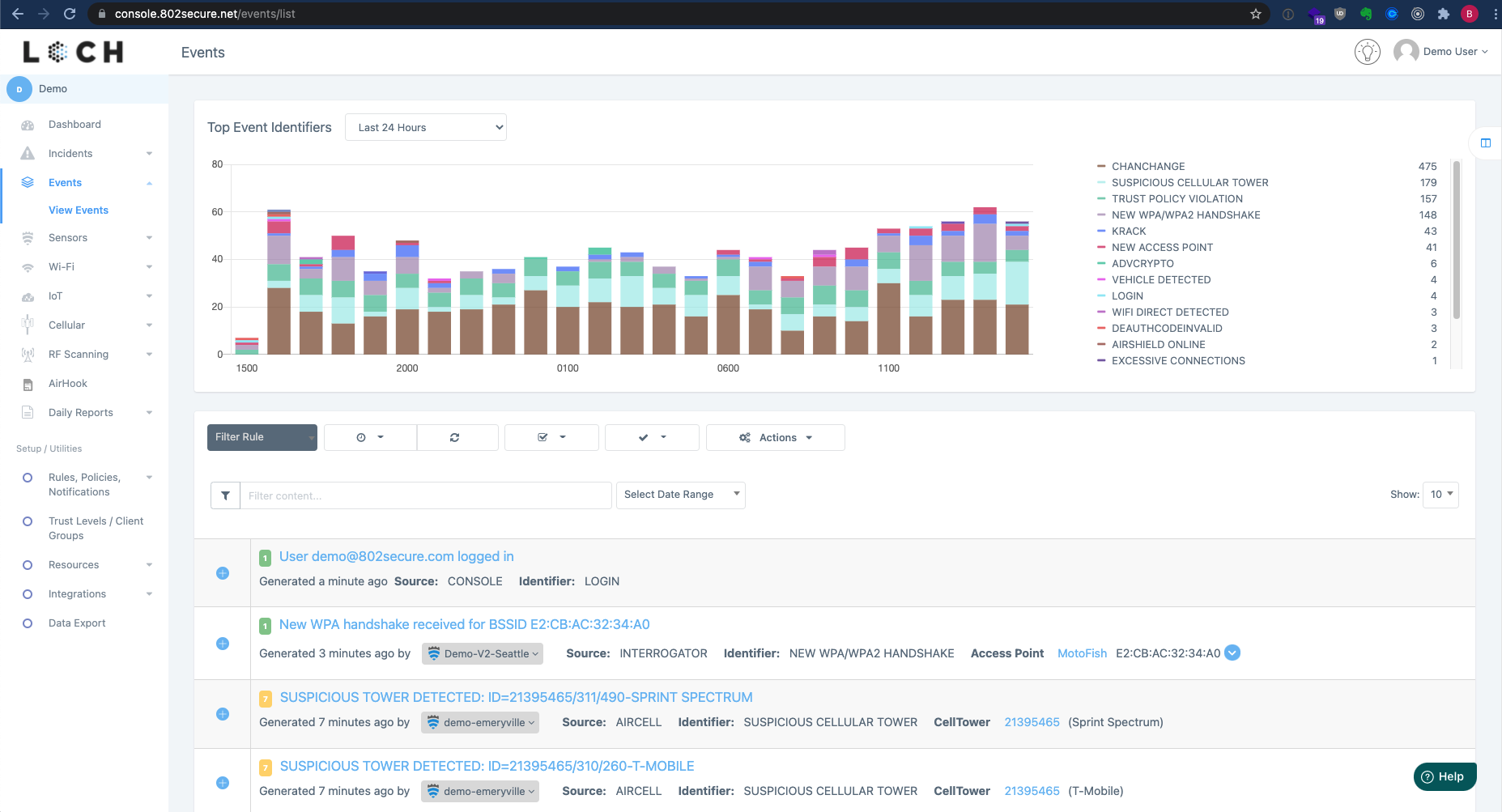Toggle SUSPICIOUS CELLULAR TOWER legend entry
This screenshot has height=812, width=1502.
1189,182
